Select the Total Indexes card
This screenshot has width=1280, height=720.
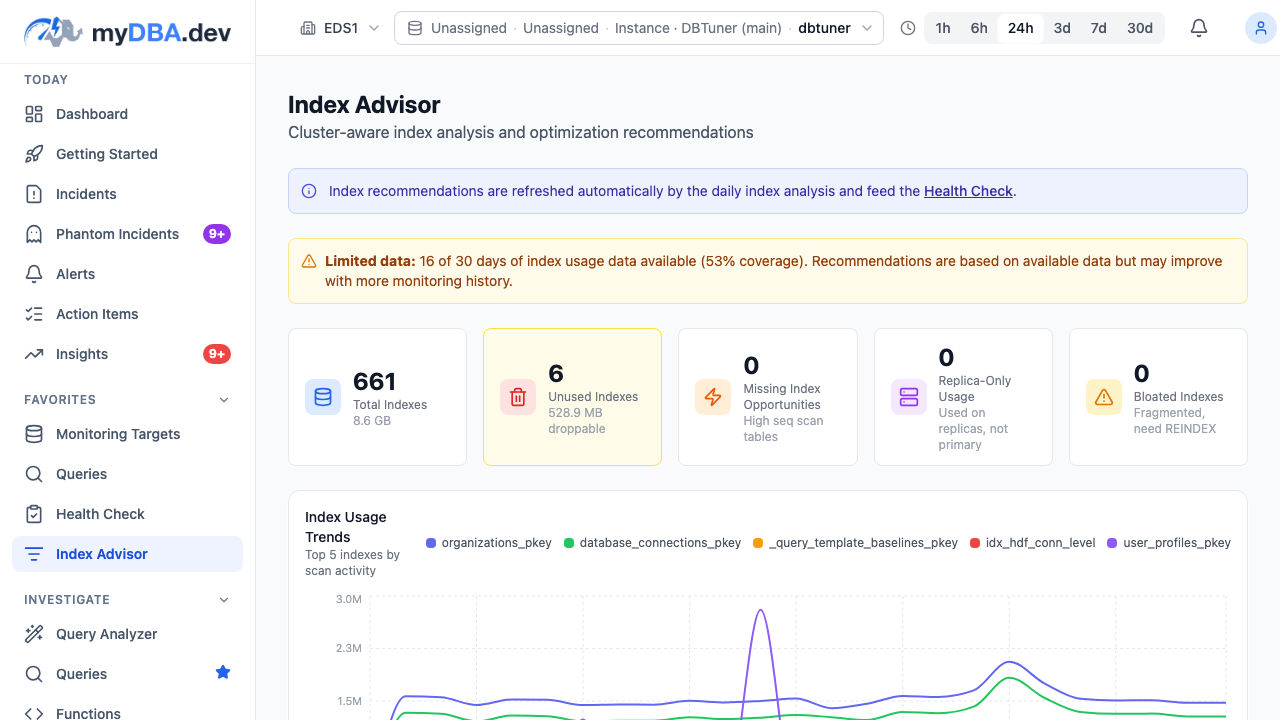click(377, 397)
